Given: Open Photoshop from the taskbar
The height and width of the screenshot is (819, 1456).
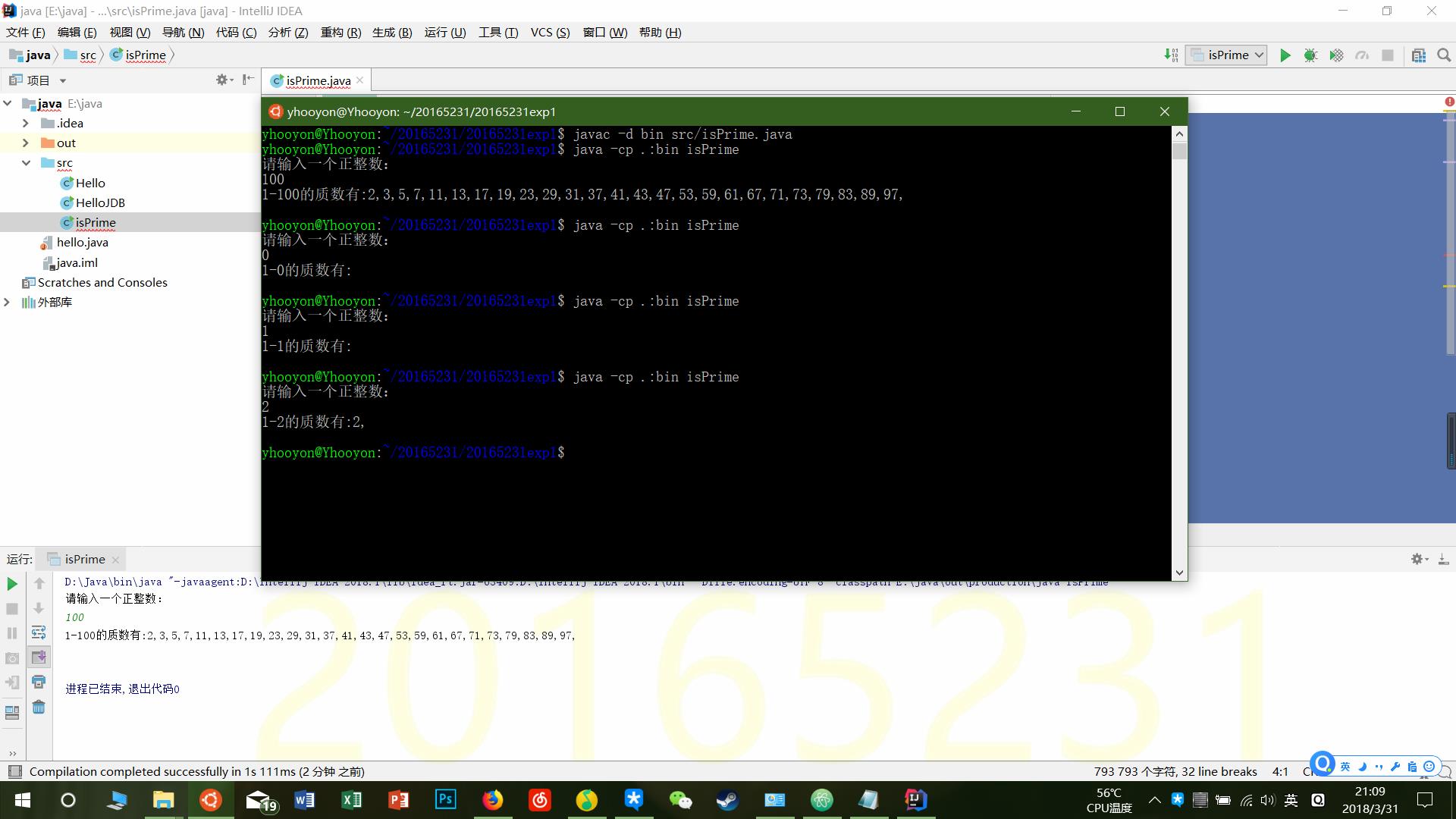Looking at the screenshot, I should tap(445, 800).
